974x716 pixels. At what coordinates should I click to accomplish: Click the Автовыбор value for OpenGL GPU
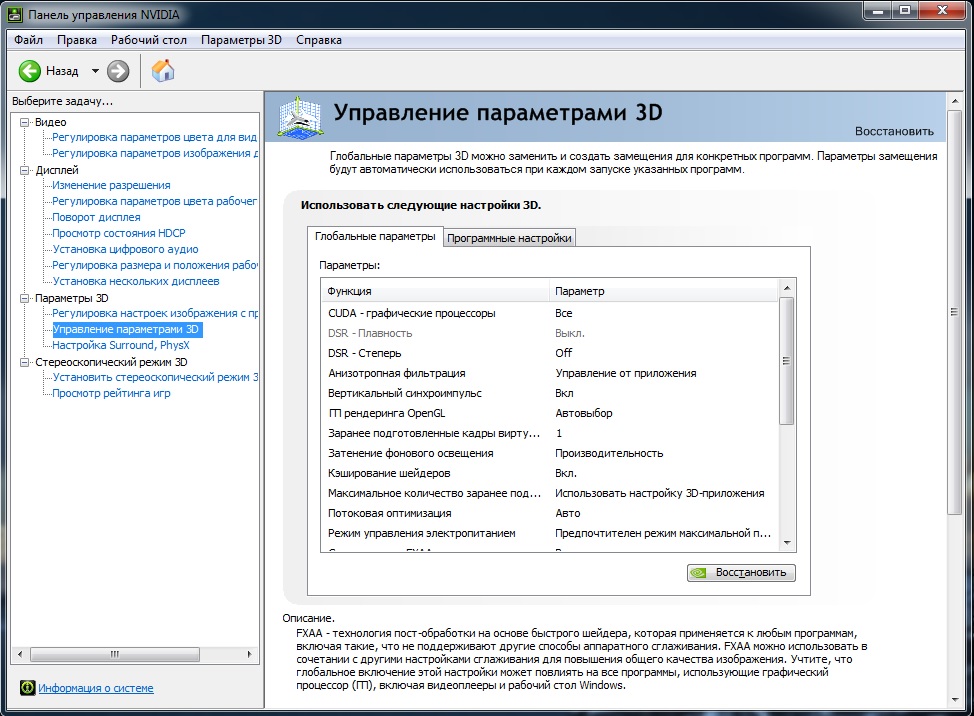(x=583, y=413)
